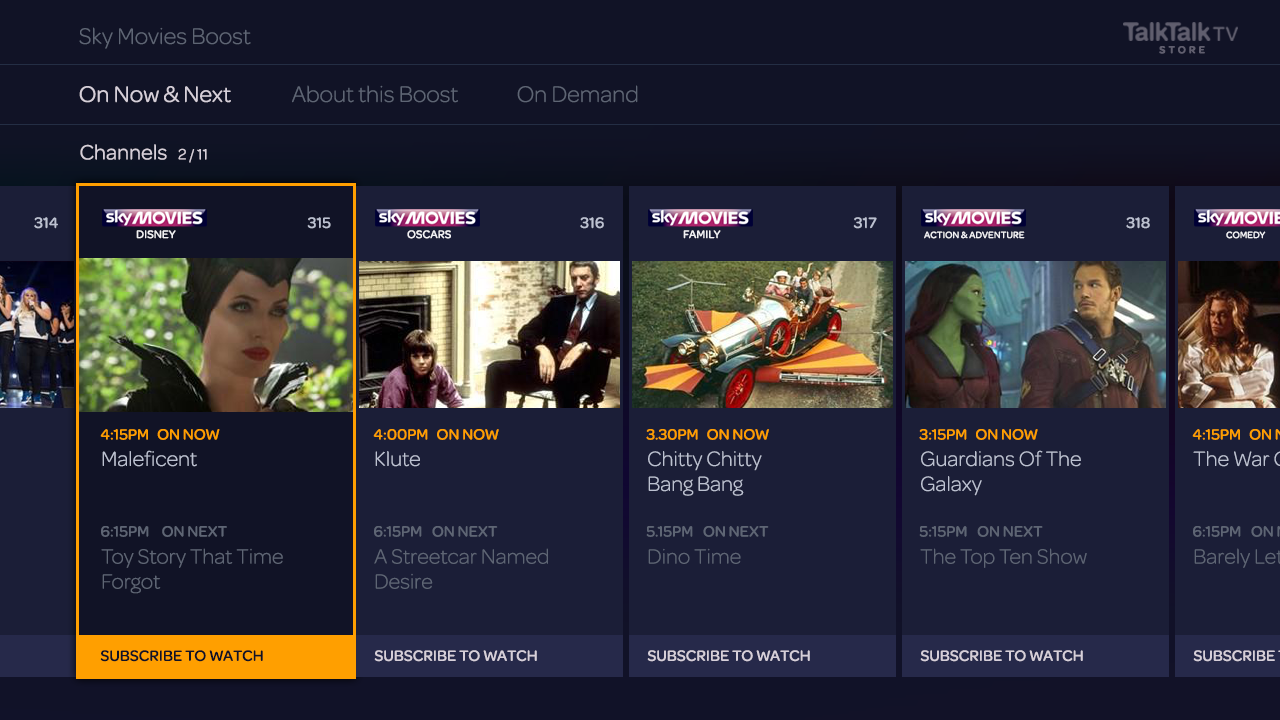Viewport: 1280px width, 720px height.
Task: Open the Maleficent movie thumbnail
Action: click(216, 334)
